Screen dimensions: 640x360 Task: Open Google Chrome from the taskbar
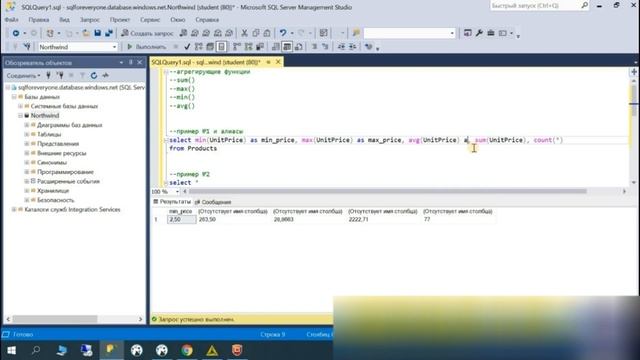[x=187, y=350]
